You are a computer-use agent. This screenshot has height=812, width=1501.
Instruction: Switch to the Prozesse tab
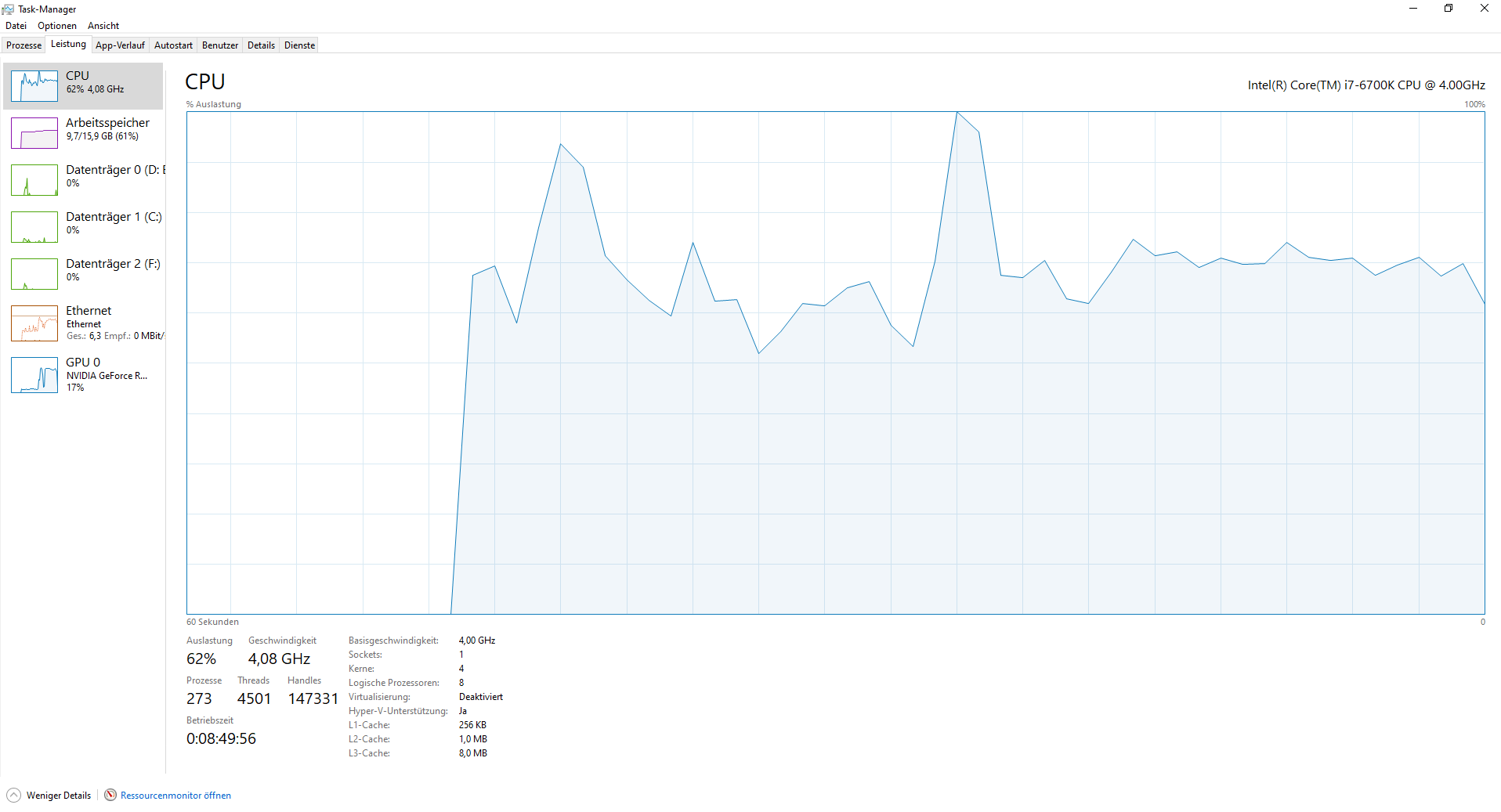24,45
